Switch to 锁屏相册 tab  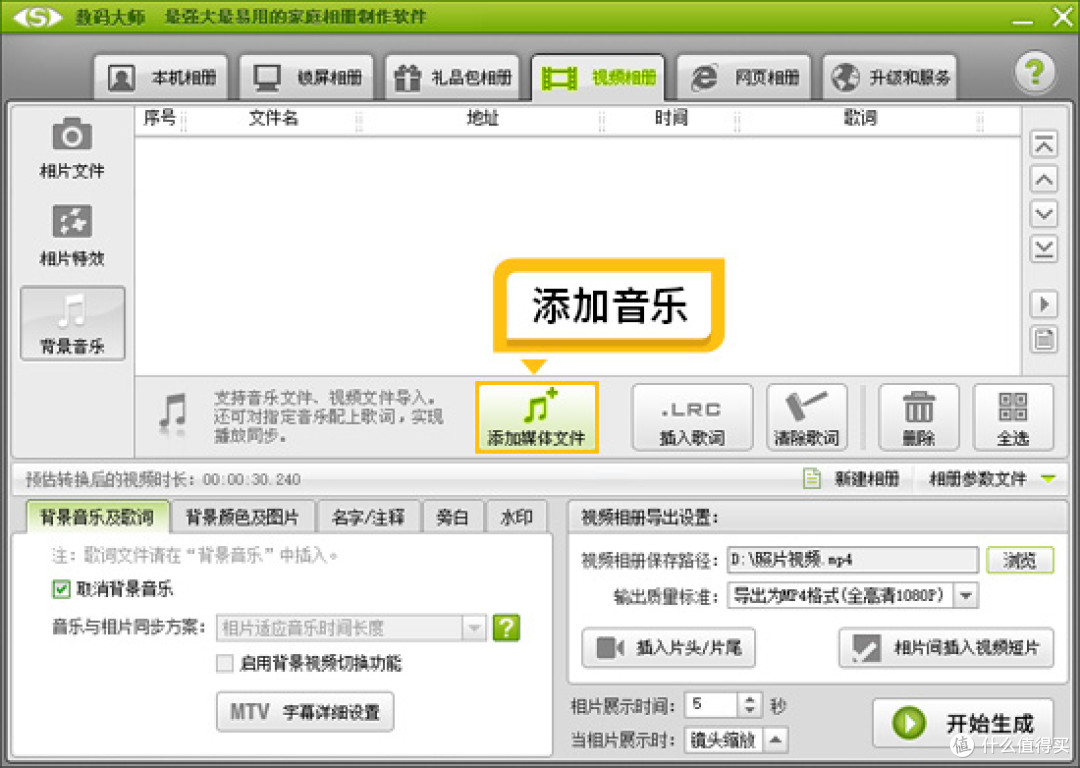[307, 77]
